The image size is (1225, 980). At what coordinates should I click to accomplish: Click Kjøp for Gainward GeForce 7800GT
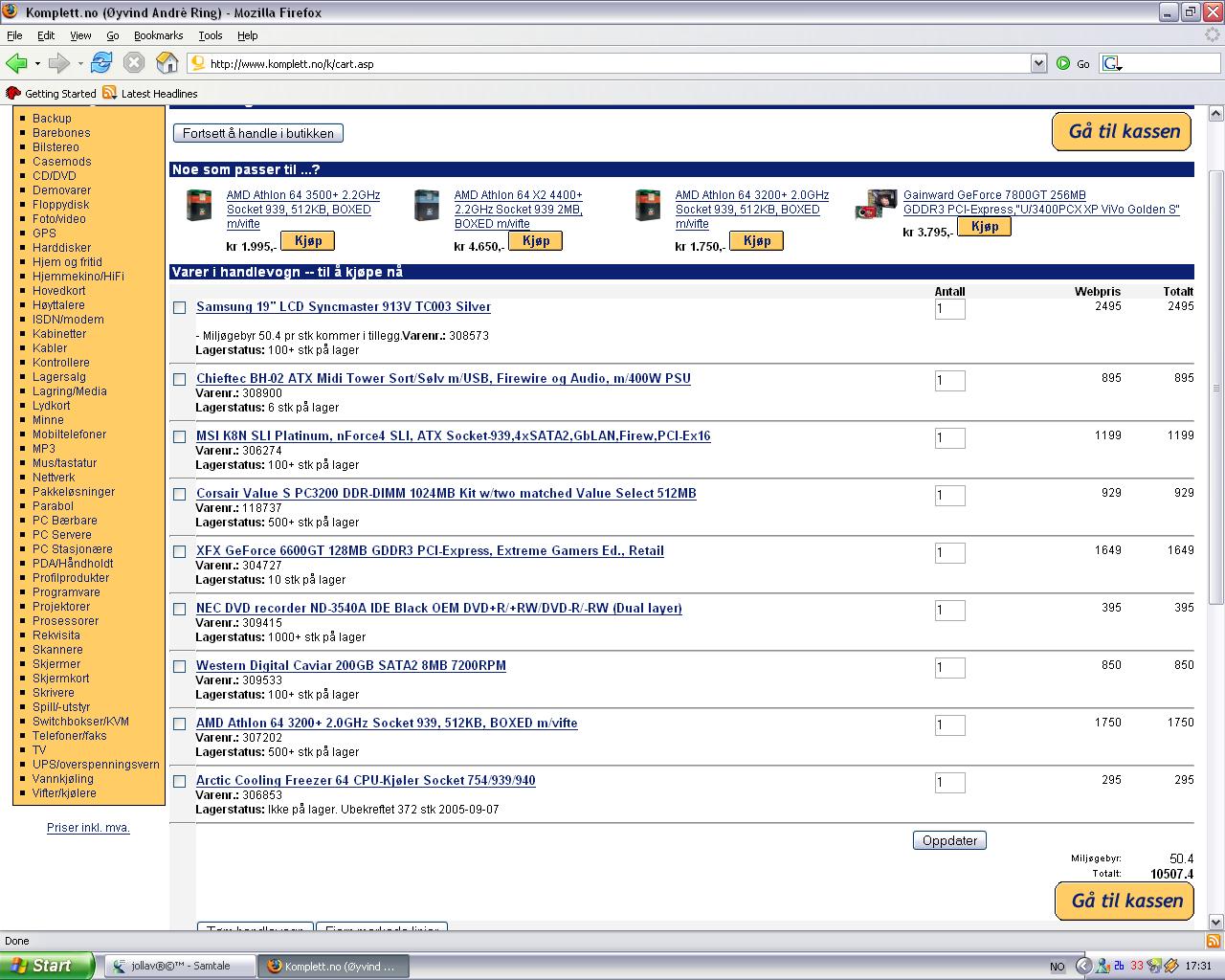(984, 226)
